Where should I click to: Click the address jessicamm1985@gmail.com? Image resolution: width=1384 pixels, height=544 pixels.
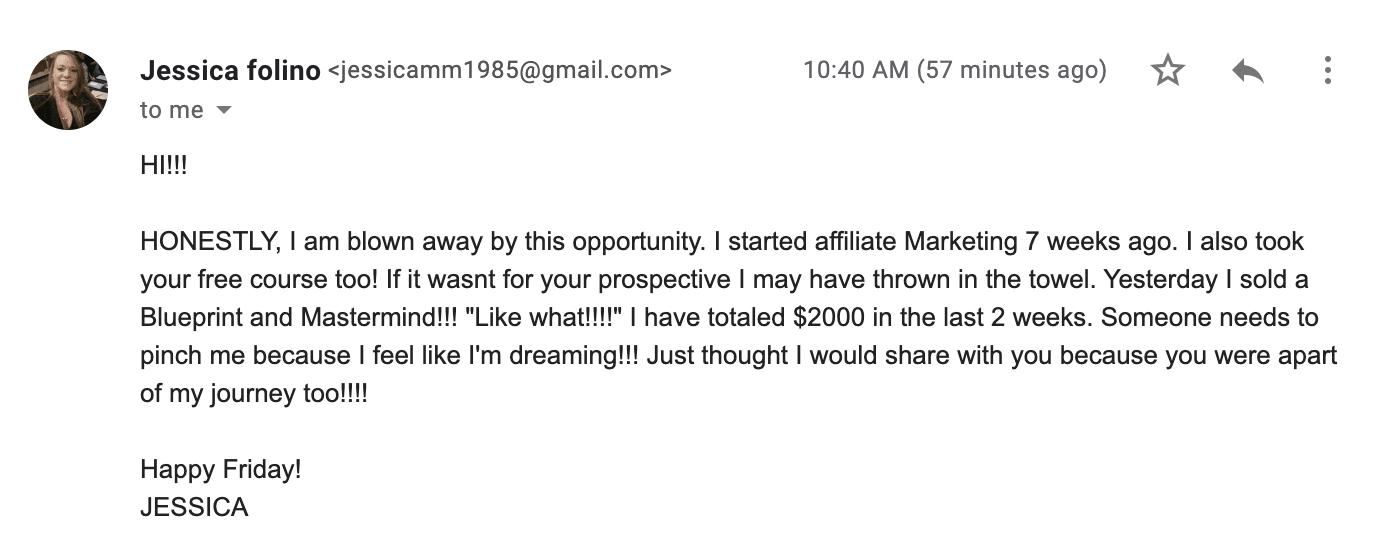click(x=500, y=71)
